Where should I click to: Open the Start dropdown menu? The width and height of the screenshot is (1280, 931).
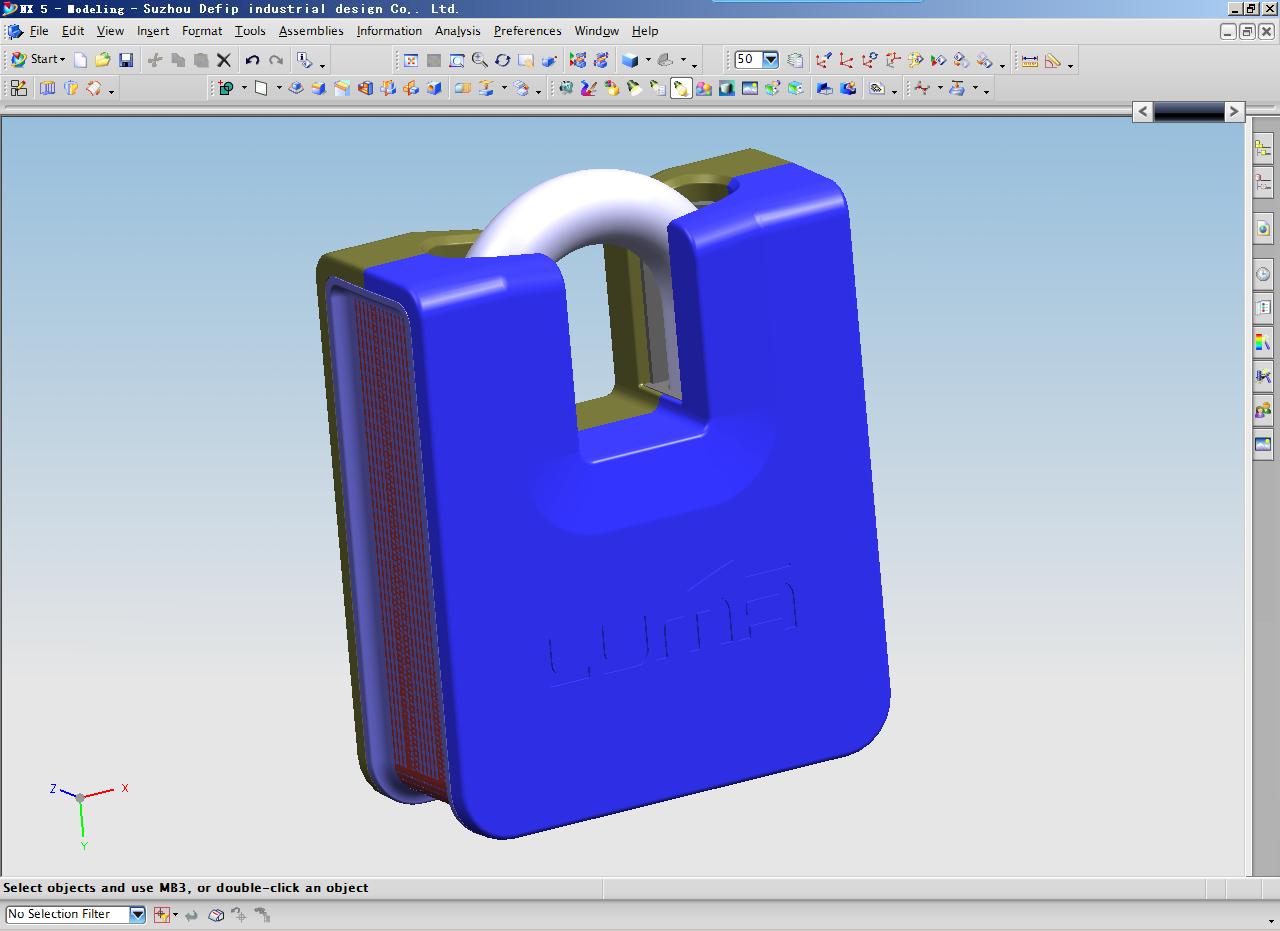coord(38,60)
